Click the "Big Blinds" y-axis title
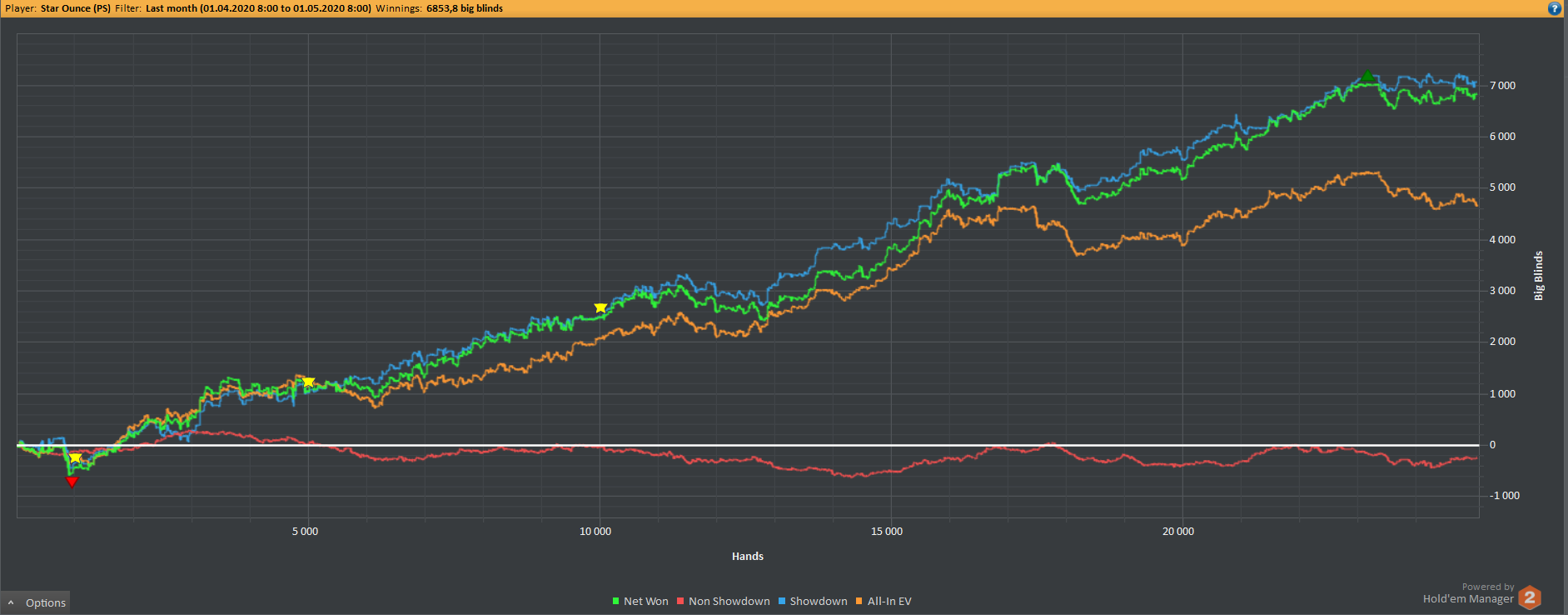The width and height of the screenshot is (1568, 615). tap(1539, 276)
